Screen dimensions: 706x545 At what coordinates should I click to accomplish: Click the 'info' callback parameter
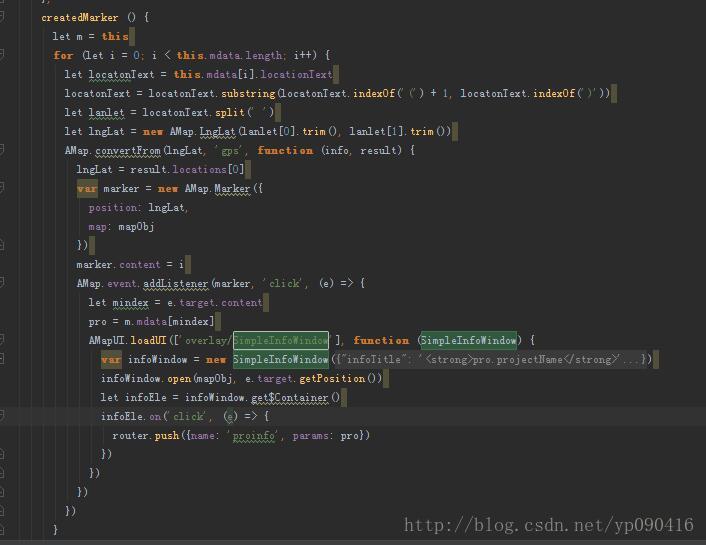(336, 150)
